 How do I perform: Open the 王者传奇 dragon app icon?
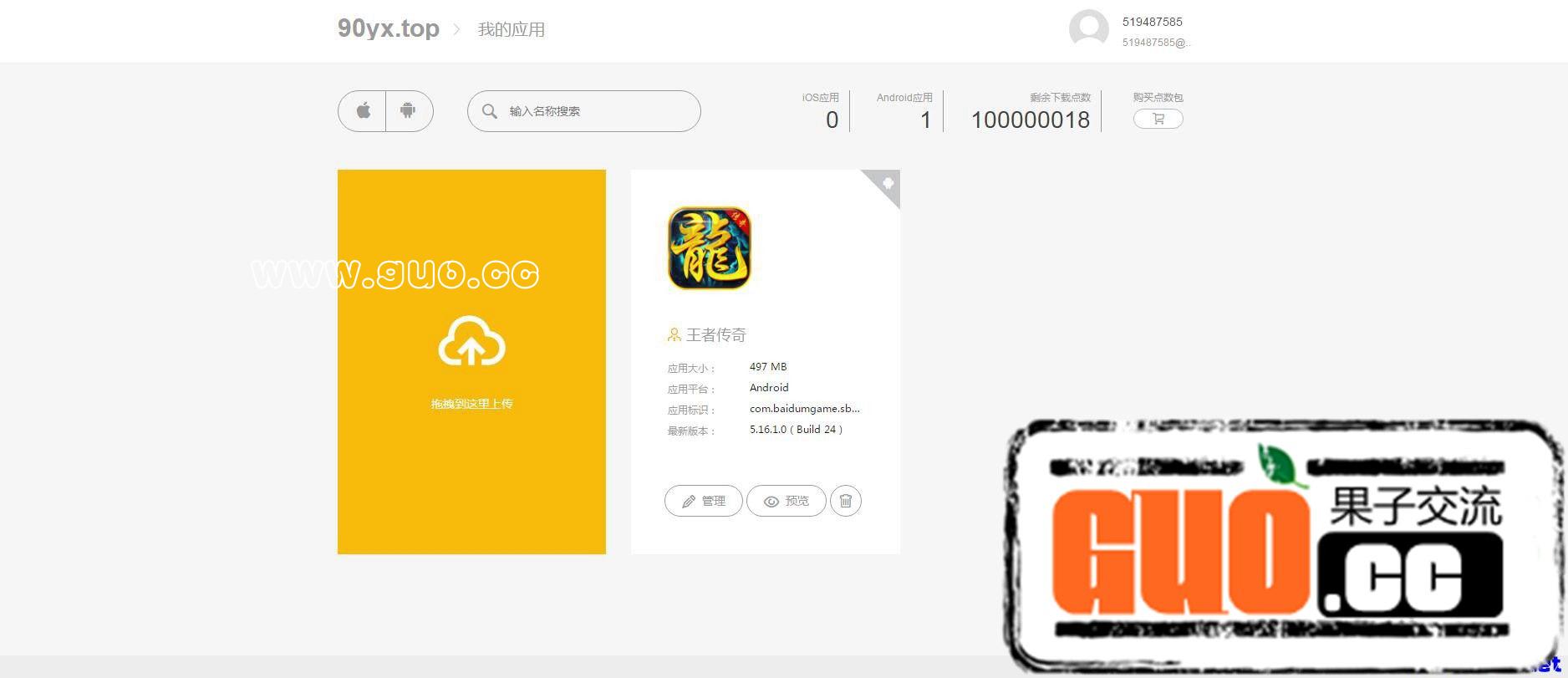[709, 248]
